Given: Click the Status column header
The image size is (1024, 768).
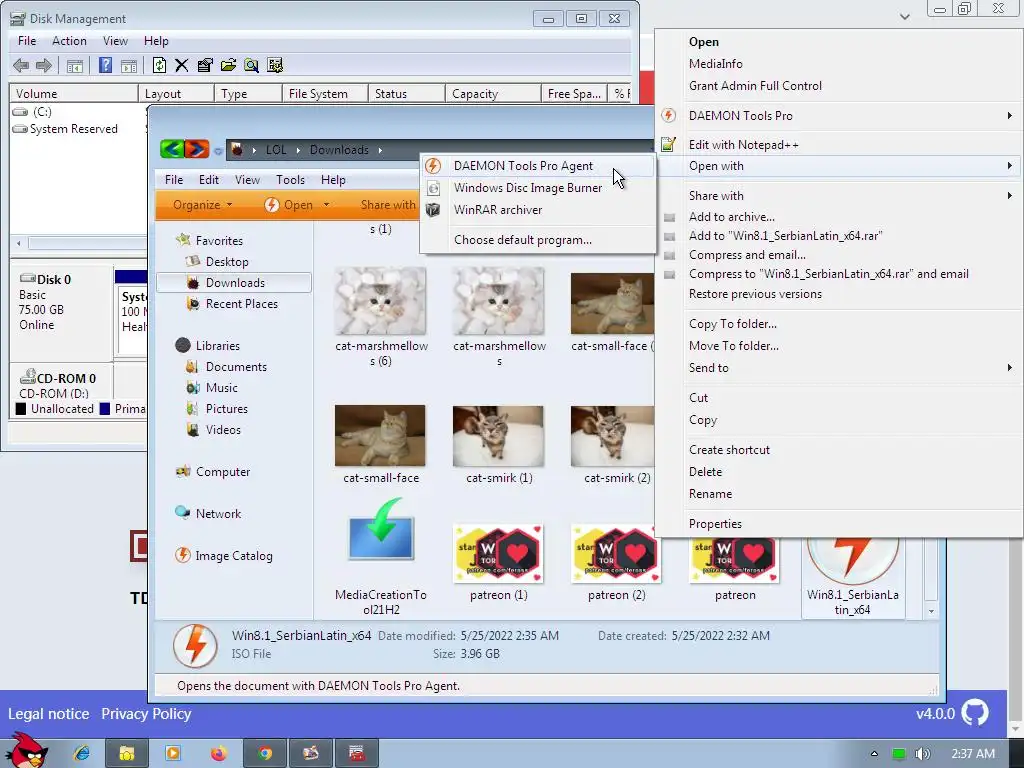Looking at the screenshot, I should point(407,93).
